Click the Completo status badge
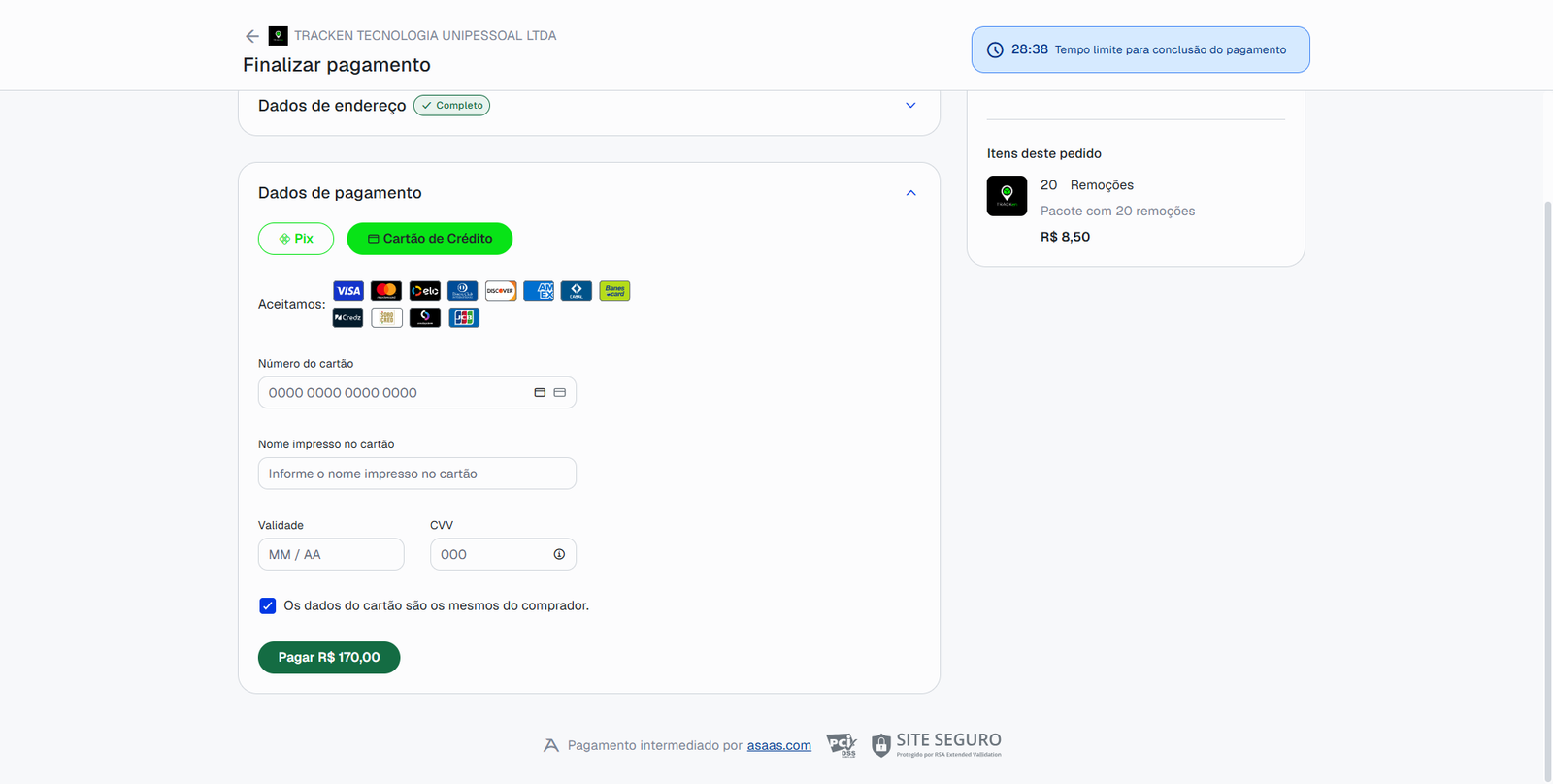The image size is (1553, 784). coord(451,105)
